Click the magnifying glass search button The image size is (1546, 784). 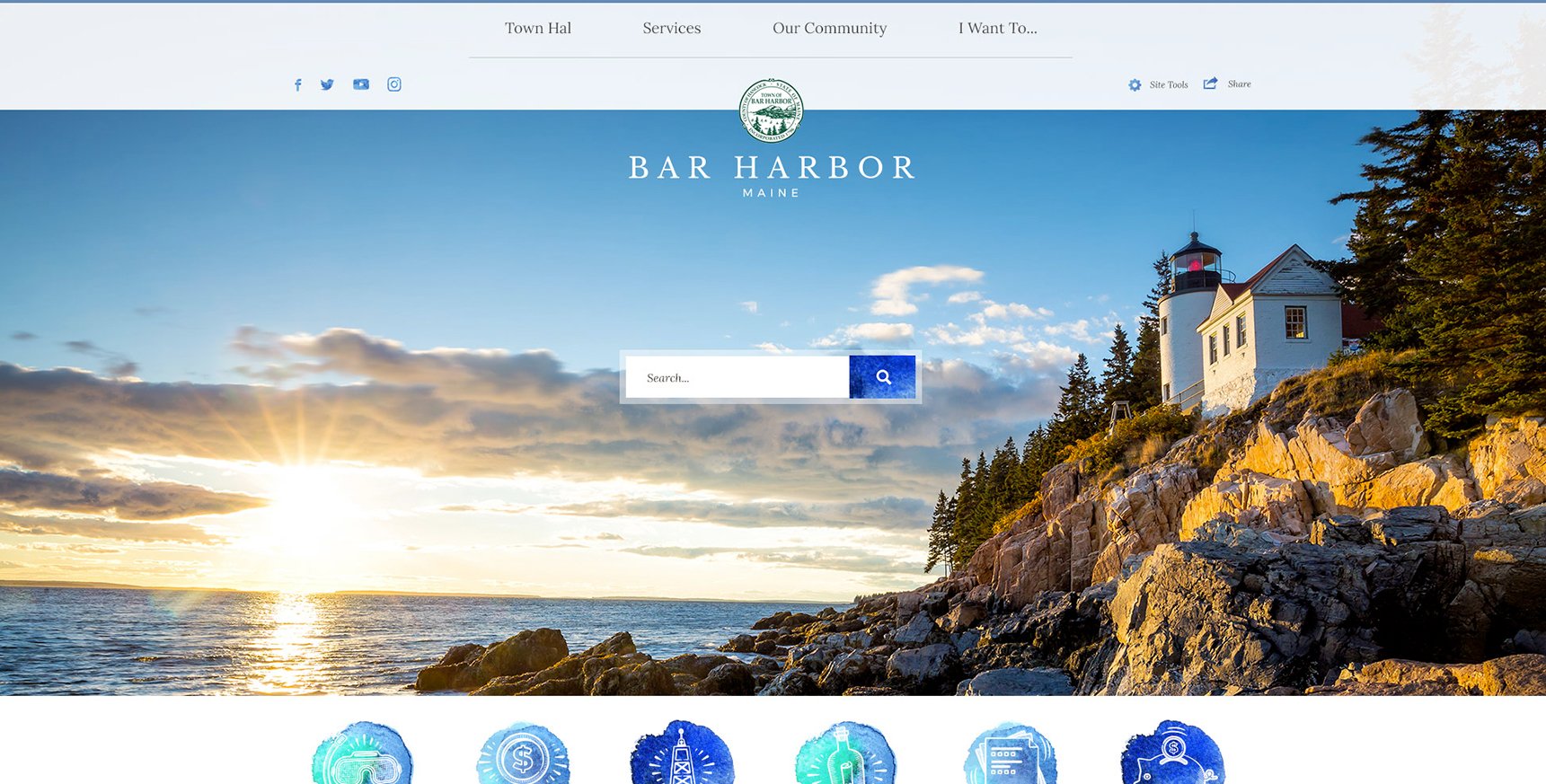[x=883, y=377]
